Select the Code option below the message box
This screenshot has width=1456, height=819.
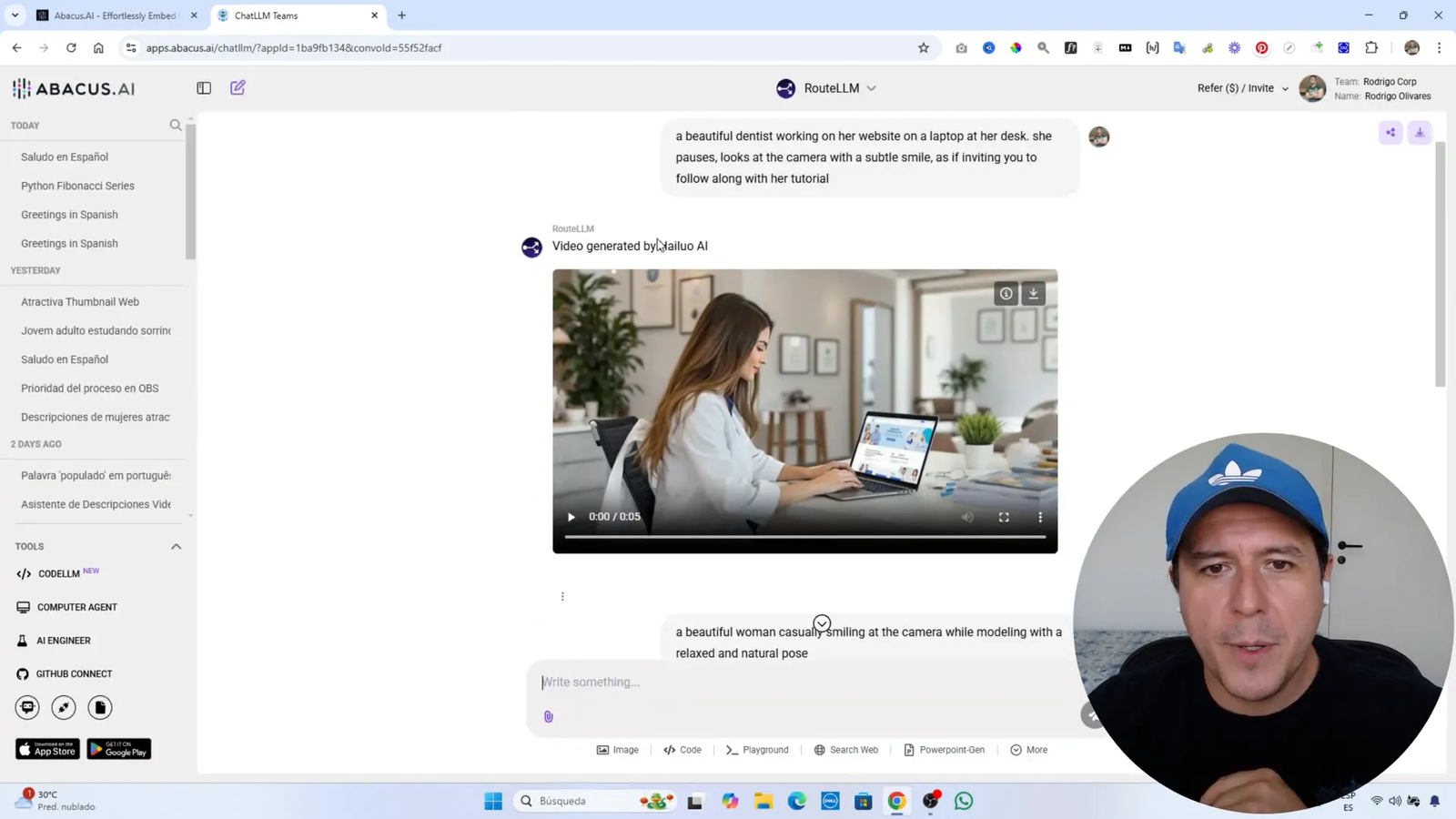(682, 749)
